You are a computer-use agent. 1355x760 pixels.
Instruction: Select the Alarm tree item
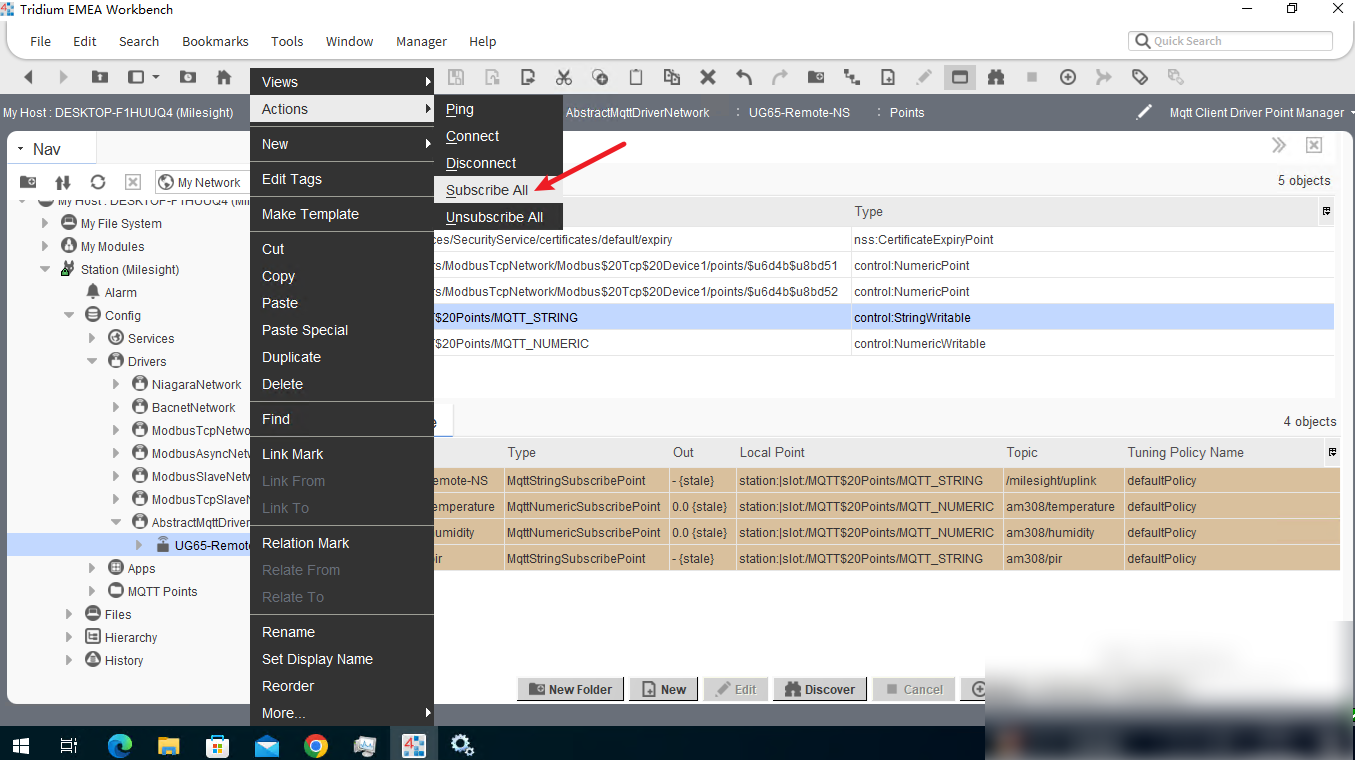click(x=120, y=292)
